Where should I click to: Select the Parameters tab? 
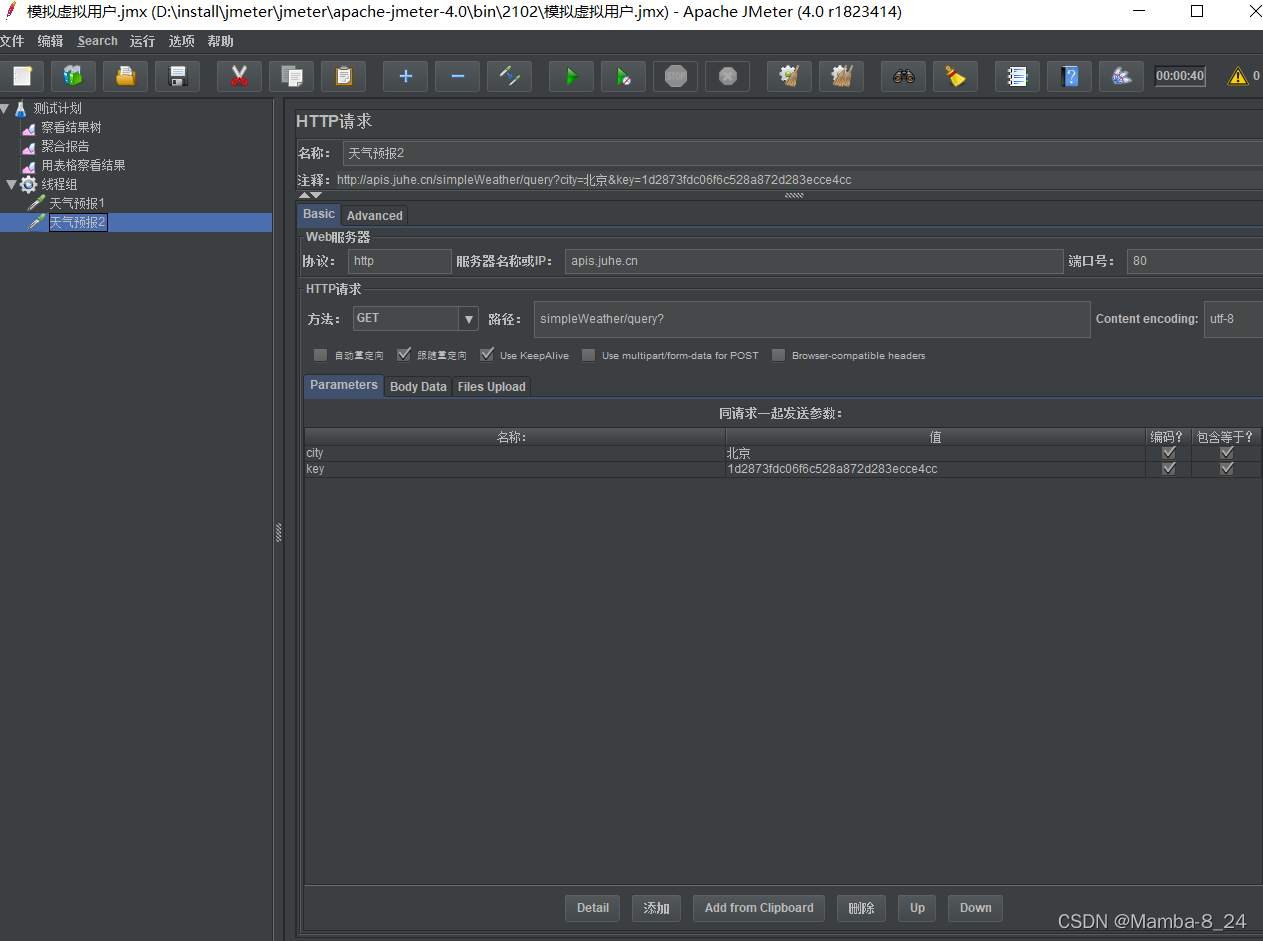click(x=343, y=385)
